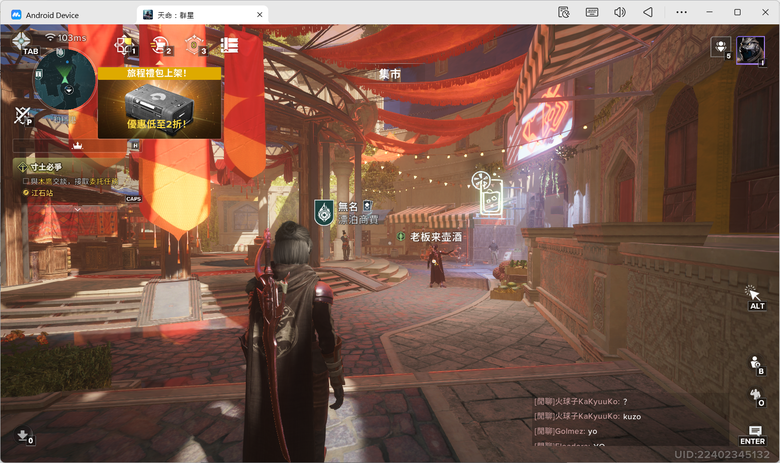This screenshot has width=780, height=463.
Task: Toggle the crossed swords icon labeled P
Action: coord(23,116)
